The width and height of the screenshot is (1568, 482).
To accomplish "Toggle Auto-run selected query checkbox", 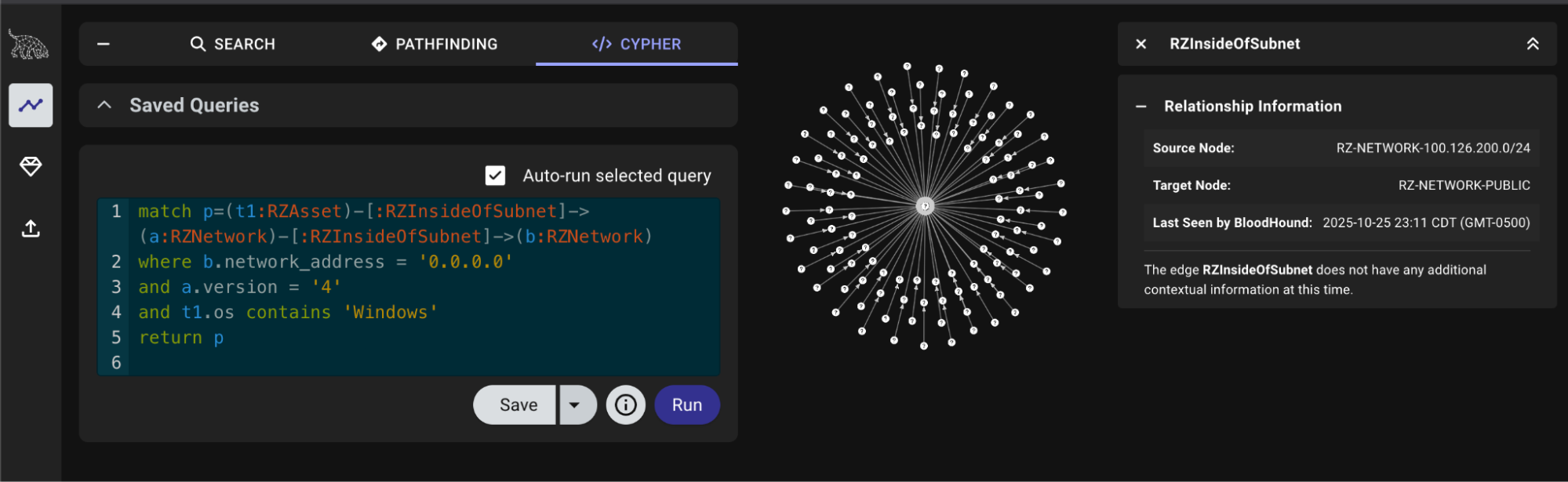I will tap(495, 176).
